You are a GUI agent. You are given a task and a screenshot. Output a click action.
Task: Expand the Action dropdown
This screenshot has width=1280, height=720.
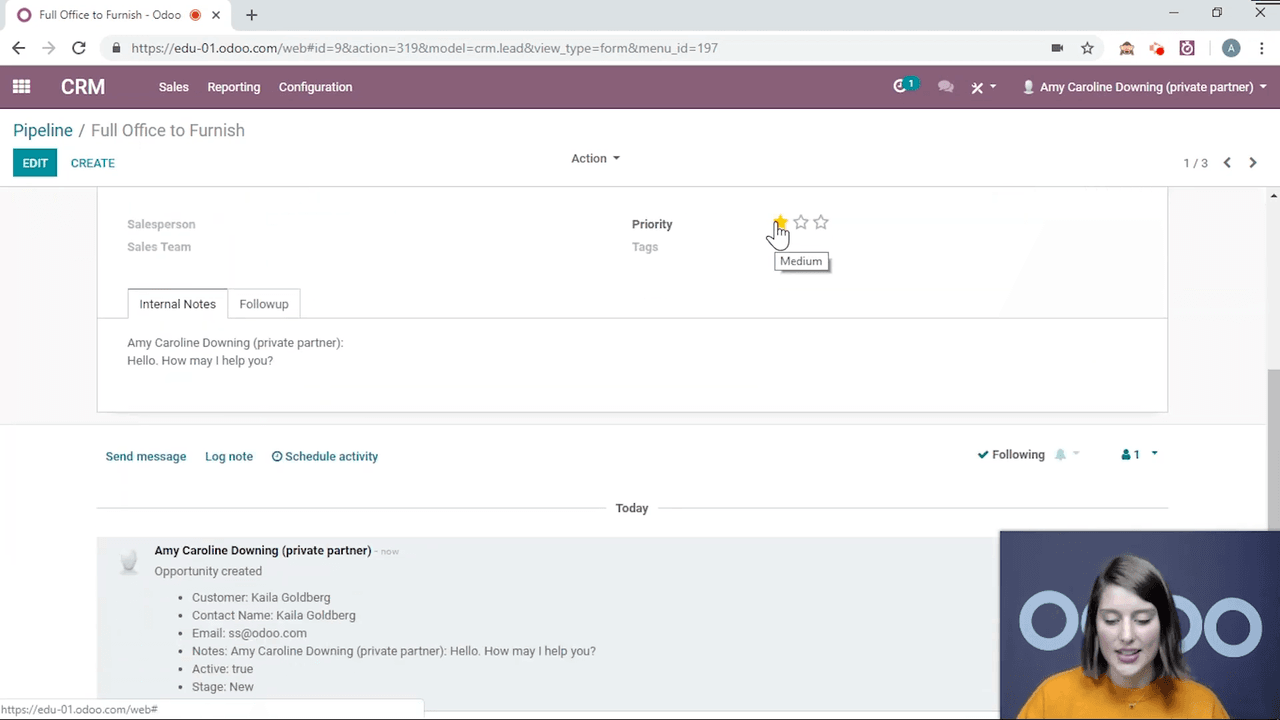coord(595,158)
